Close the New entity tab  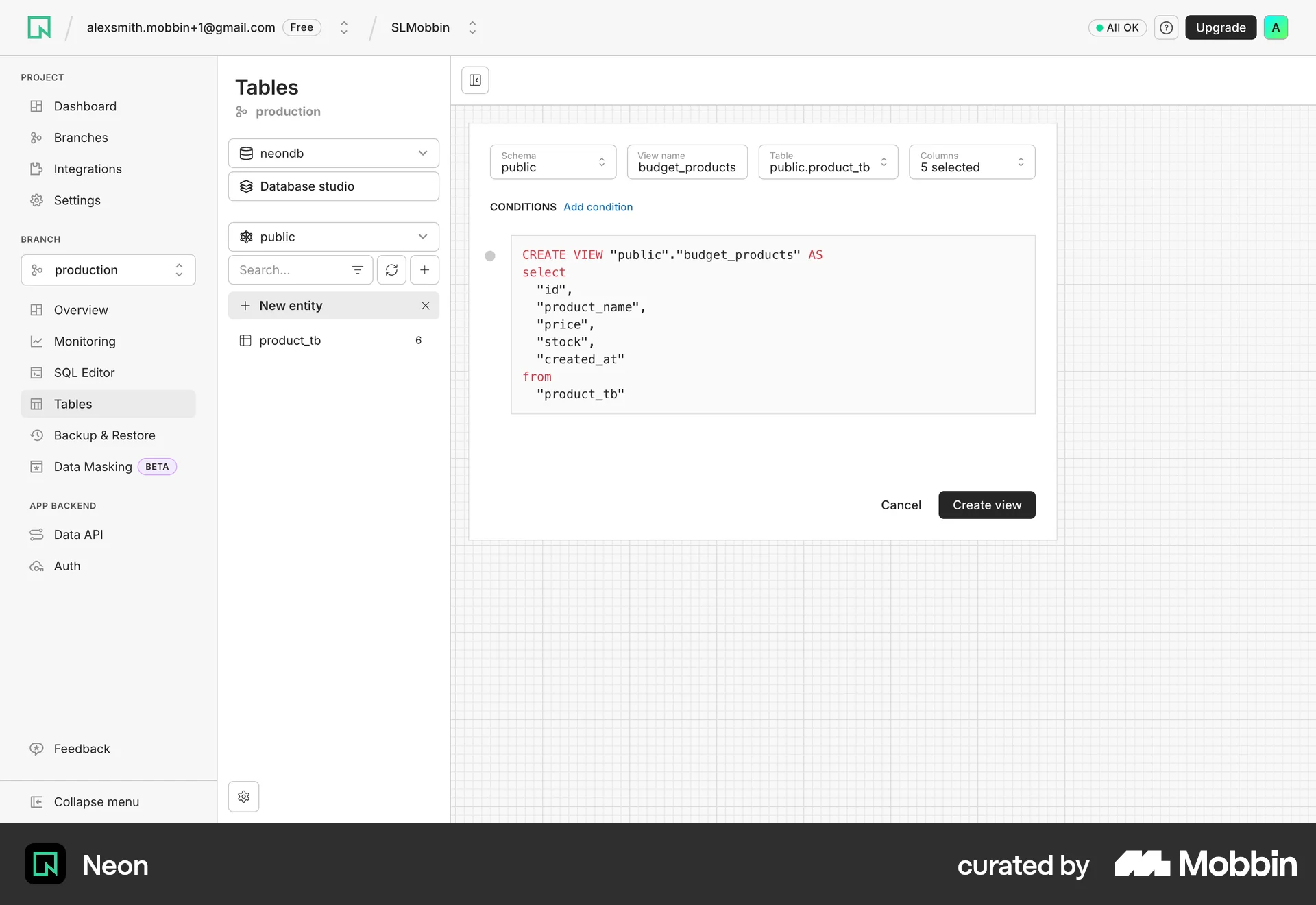coord(426,306)
